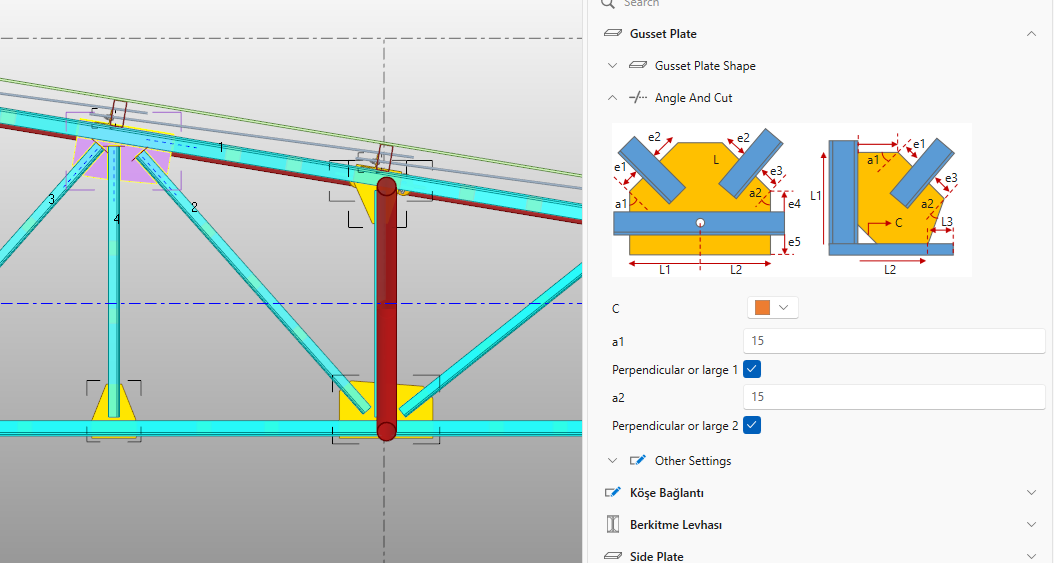Click the Gusset Plate Shape icon
The image size is (1054, 563).
click(x=638, y=66)
